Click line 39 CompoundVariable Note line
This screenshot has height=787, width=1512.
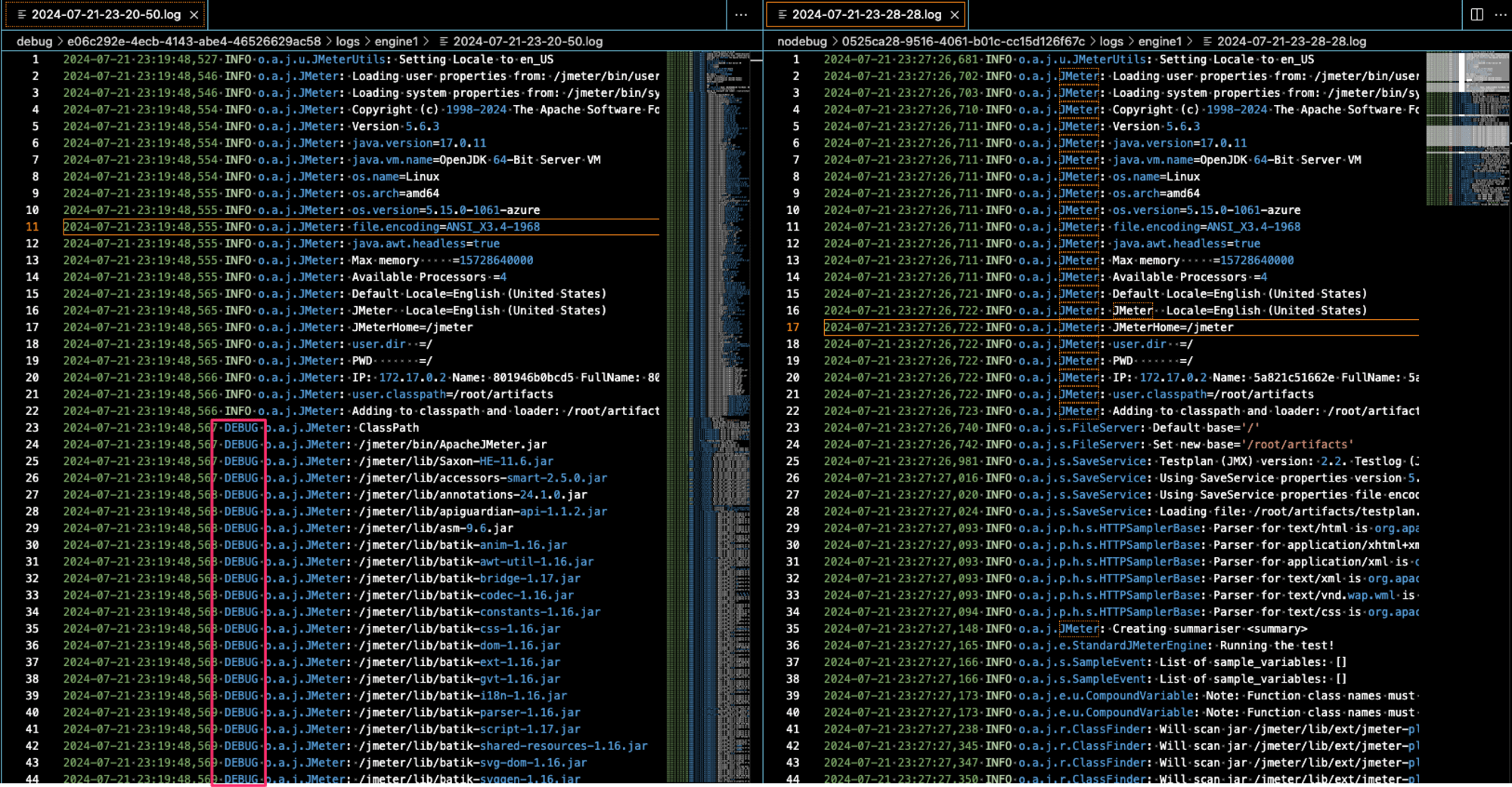click(x=1122, y=696)
